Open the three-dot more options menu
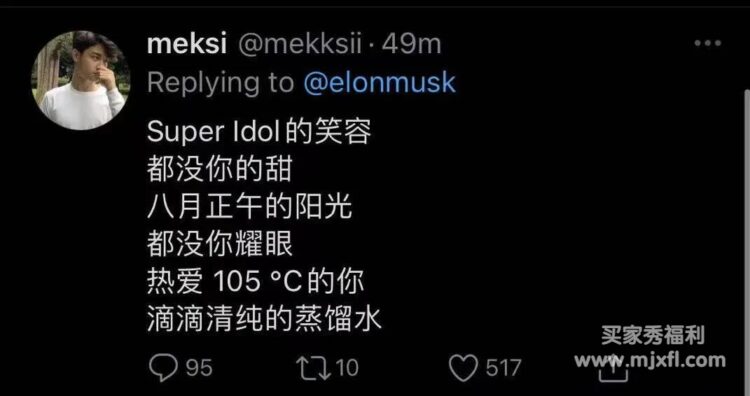750x396 pixels. click(x=707, y=44)
